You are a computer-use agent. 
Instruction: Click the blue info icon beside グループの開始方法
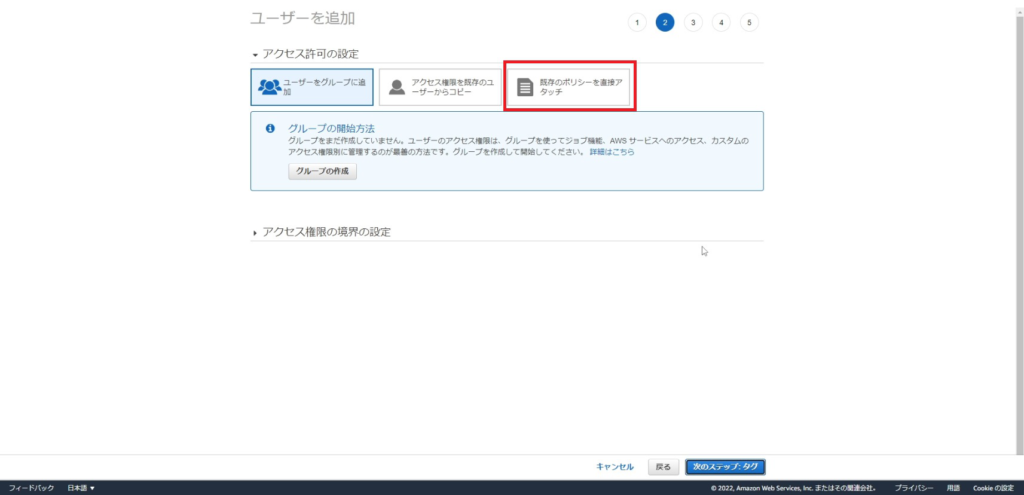click(269, 129)
